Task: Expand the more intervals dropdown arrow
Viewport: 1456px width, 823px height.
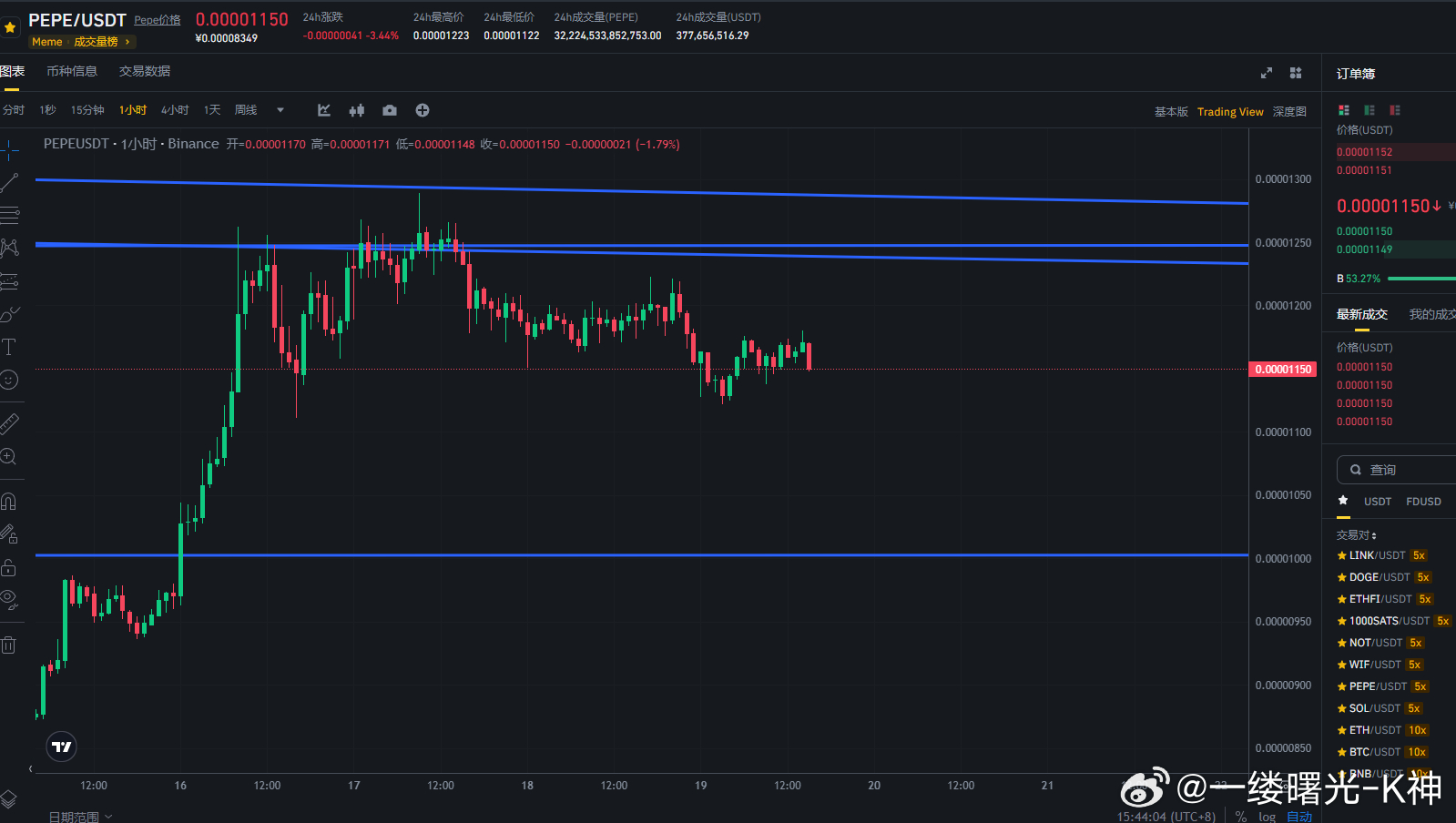Action: click(x=280, y=110)
